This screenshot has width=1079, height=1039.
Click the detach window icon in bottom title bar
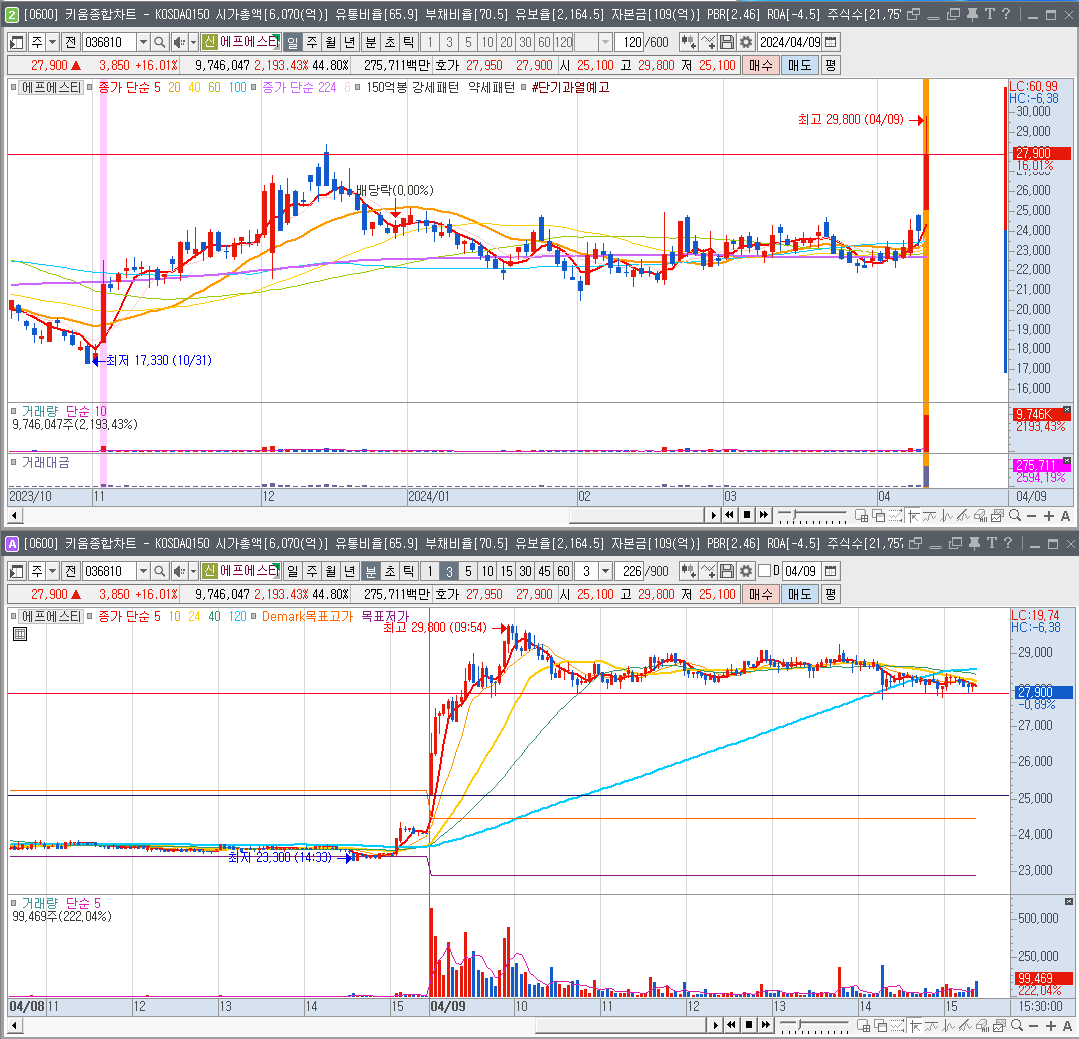[x=915, y=543]
